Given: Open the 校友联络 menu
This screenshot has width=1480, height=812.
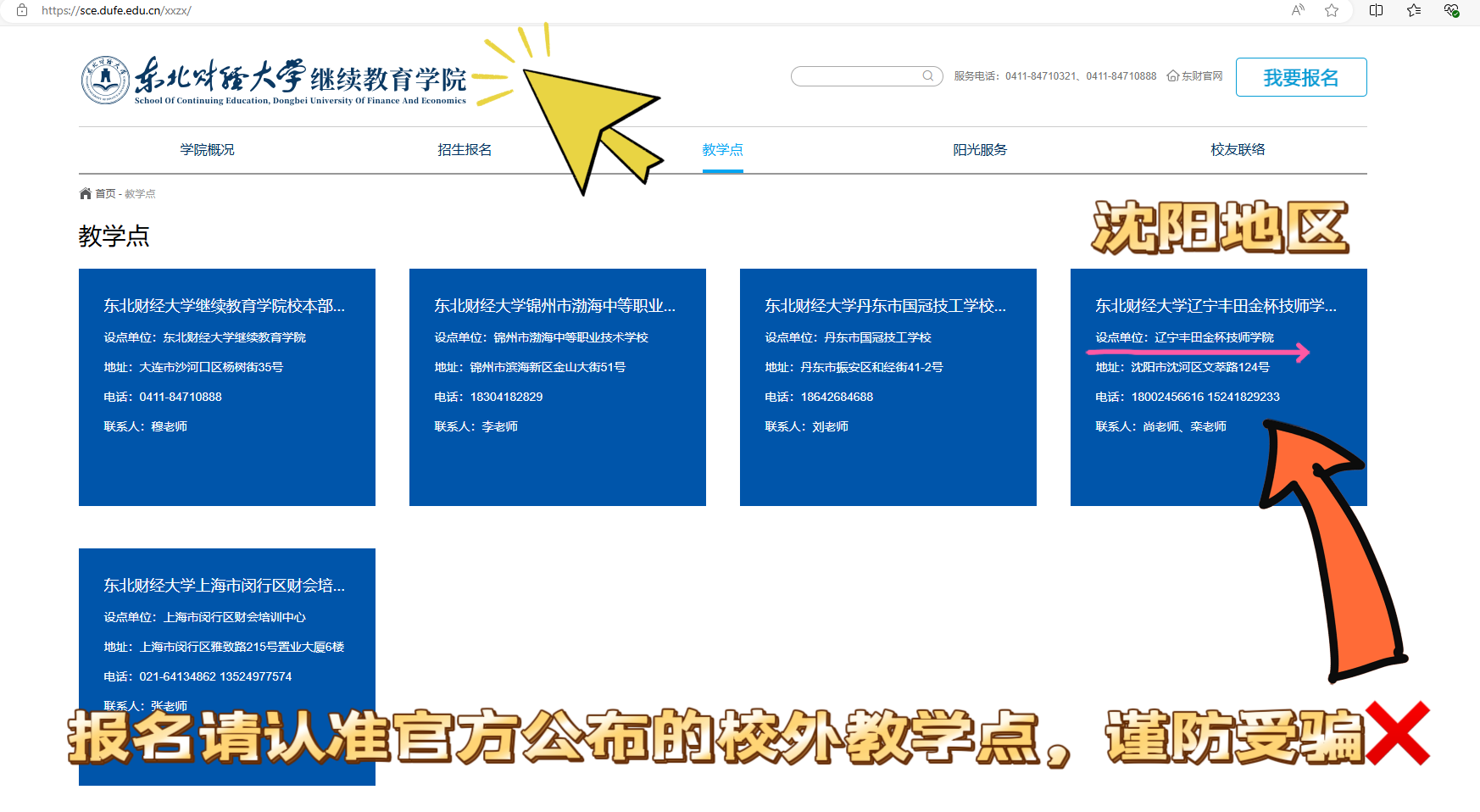Looking at the screenshot, I should click(x=1238, y=150).
